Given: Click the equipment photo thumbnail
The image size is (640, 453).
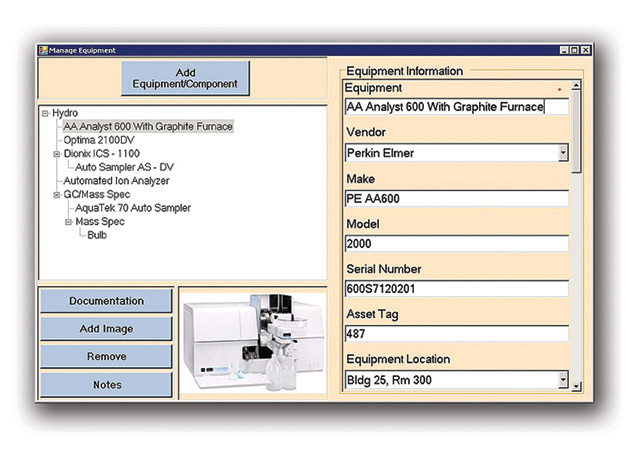Looking at the screenshot, I should 253,342.
